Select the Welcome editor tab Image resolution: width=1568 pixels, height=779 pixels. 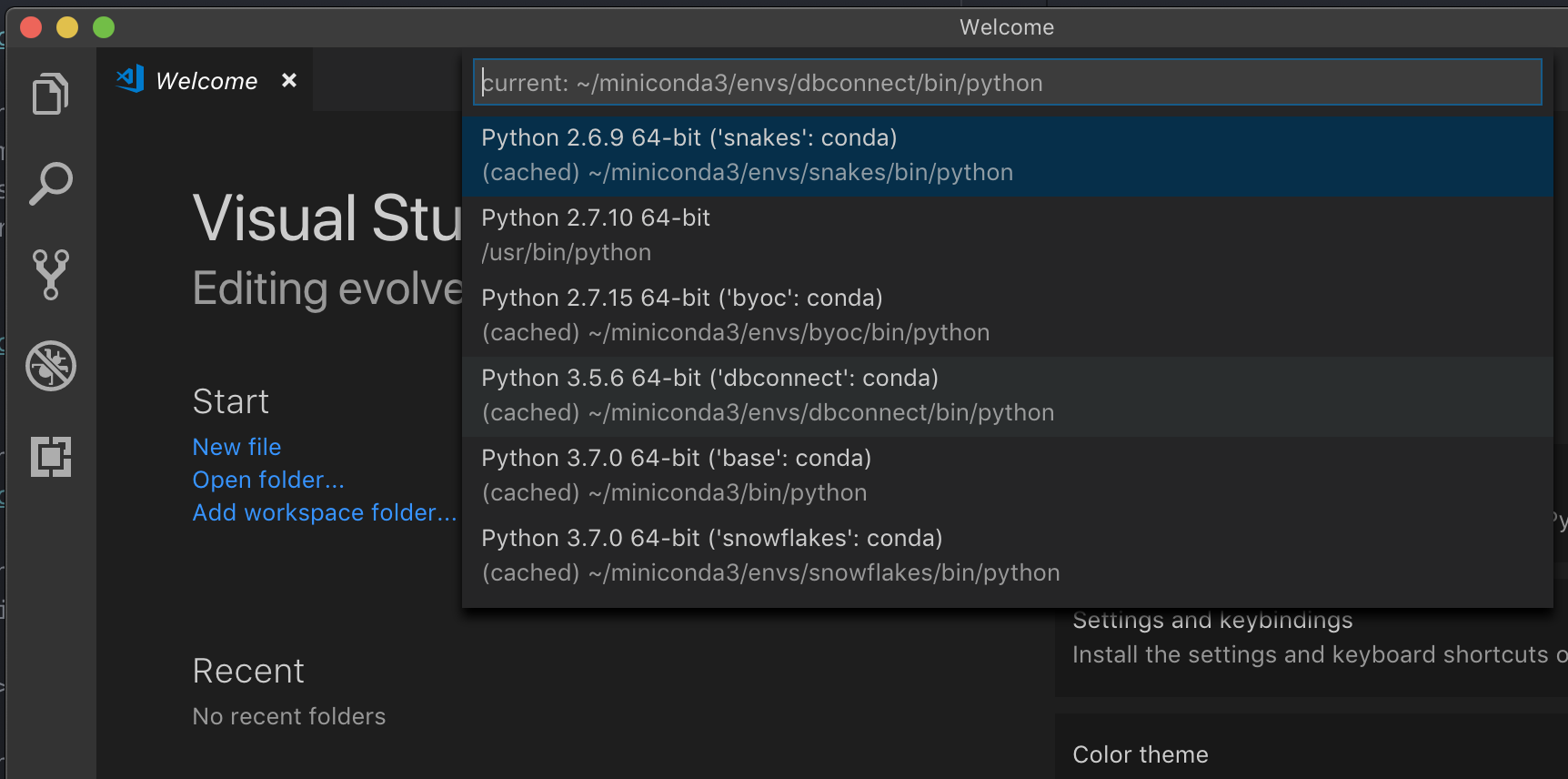tap(206, 81)
